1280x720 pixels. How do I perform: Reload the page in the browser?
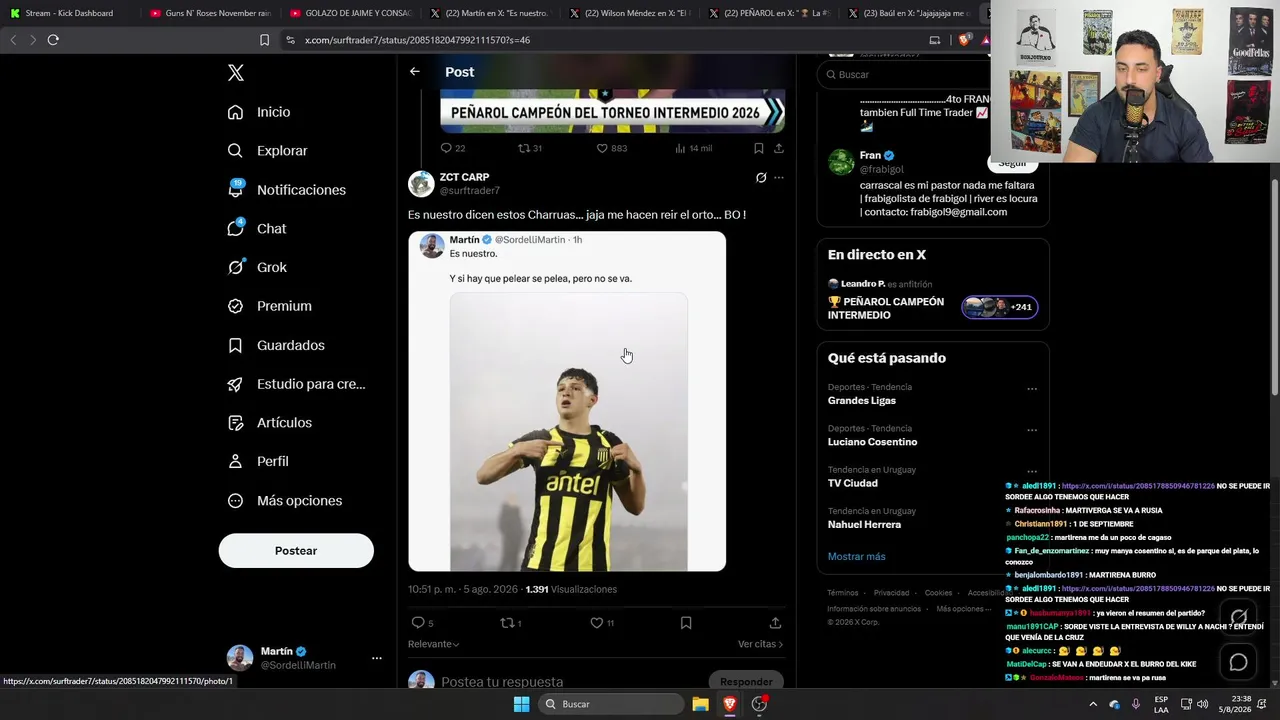pyautogui.click(x=53, y=40)
